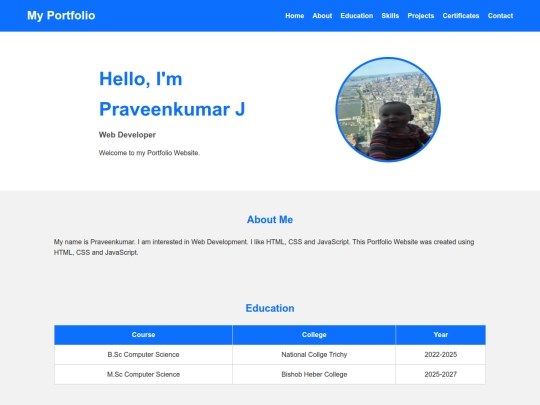Click the "2025-2027" year cell
The height and width of the screenshot is (405, 540).
tap(440, 374)
